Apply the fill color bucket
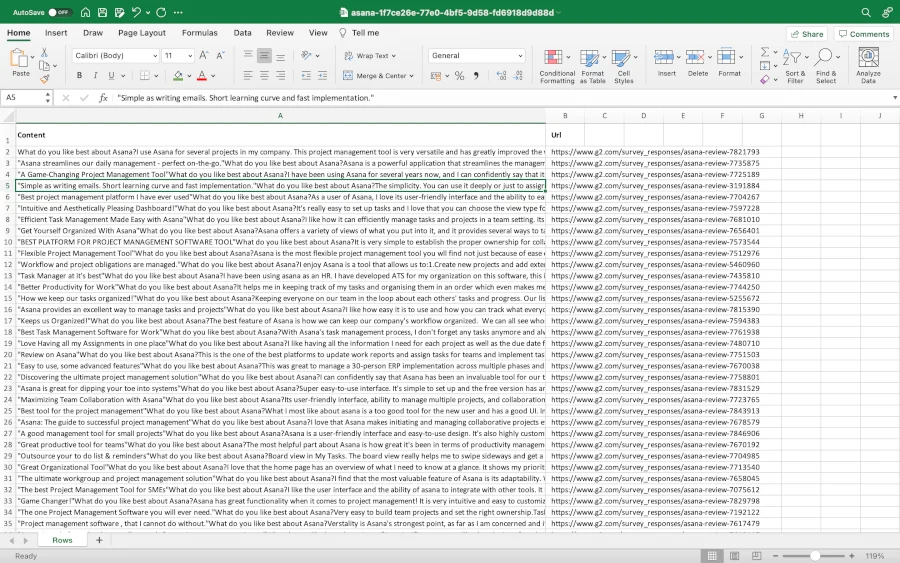This screenshot has height=563, width=900. click(178, 75)
